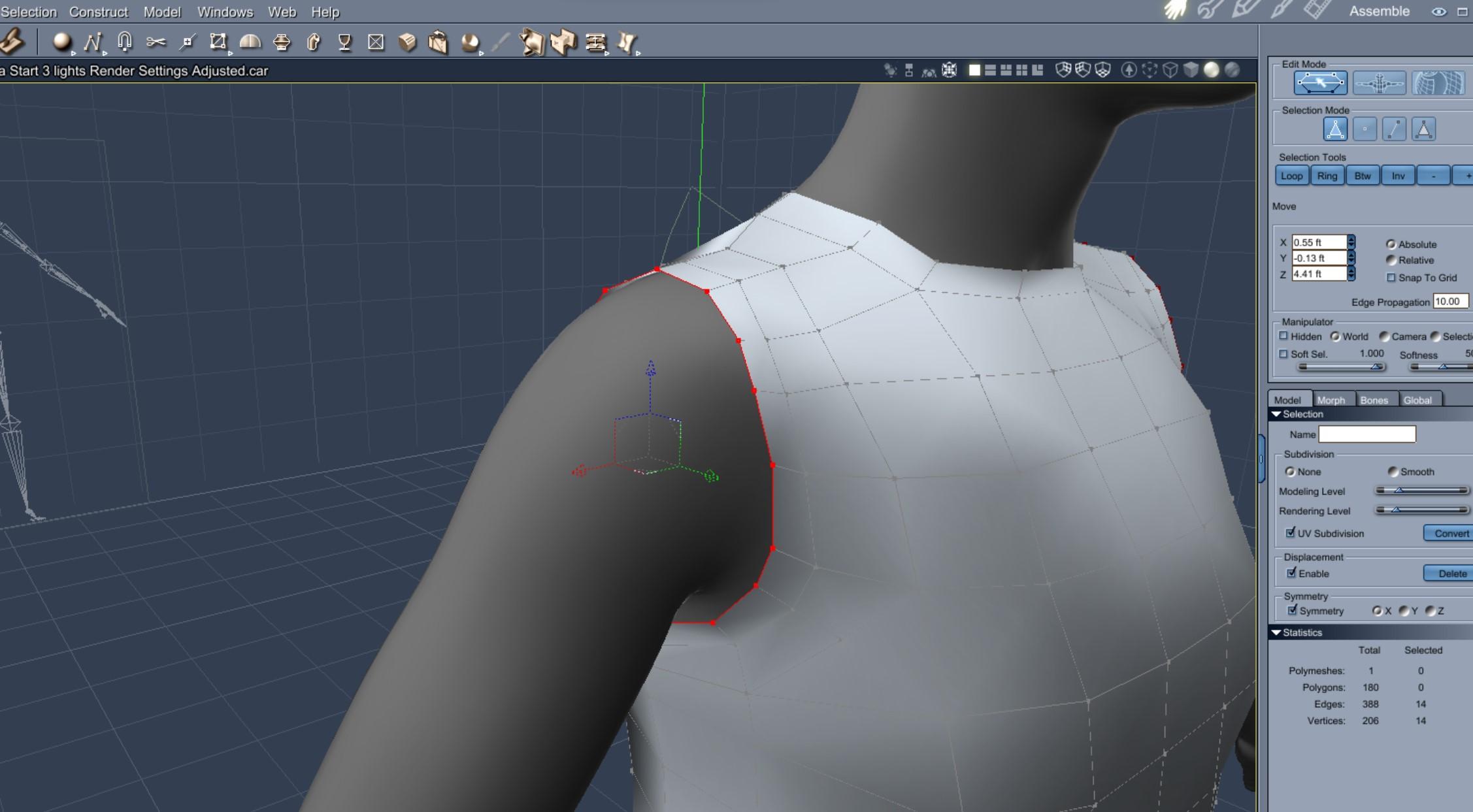Choose wireframe cube display mode
1473x812 pixels.
(1170, 70)
